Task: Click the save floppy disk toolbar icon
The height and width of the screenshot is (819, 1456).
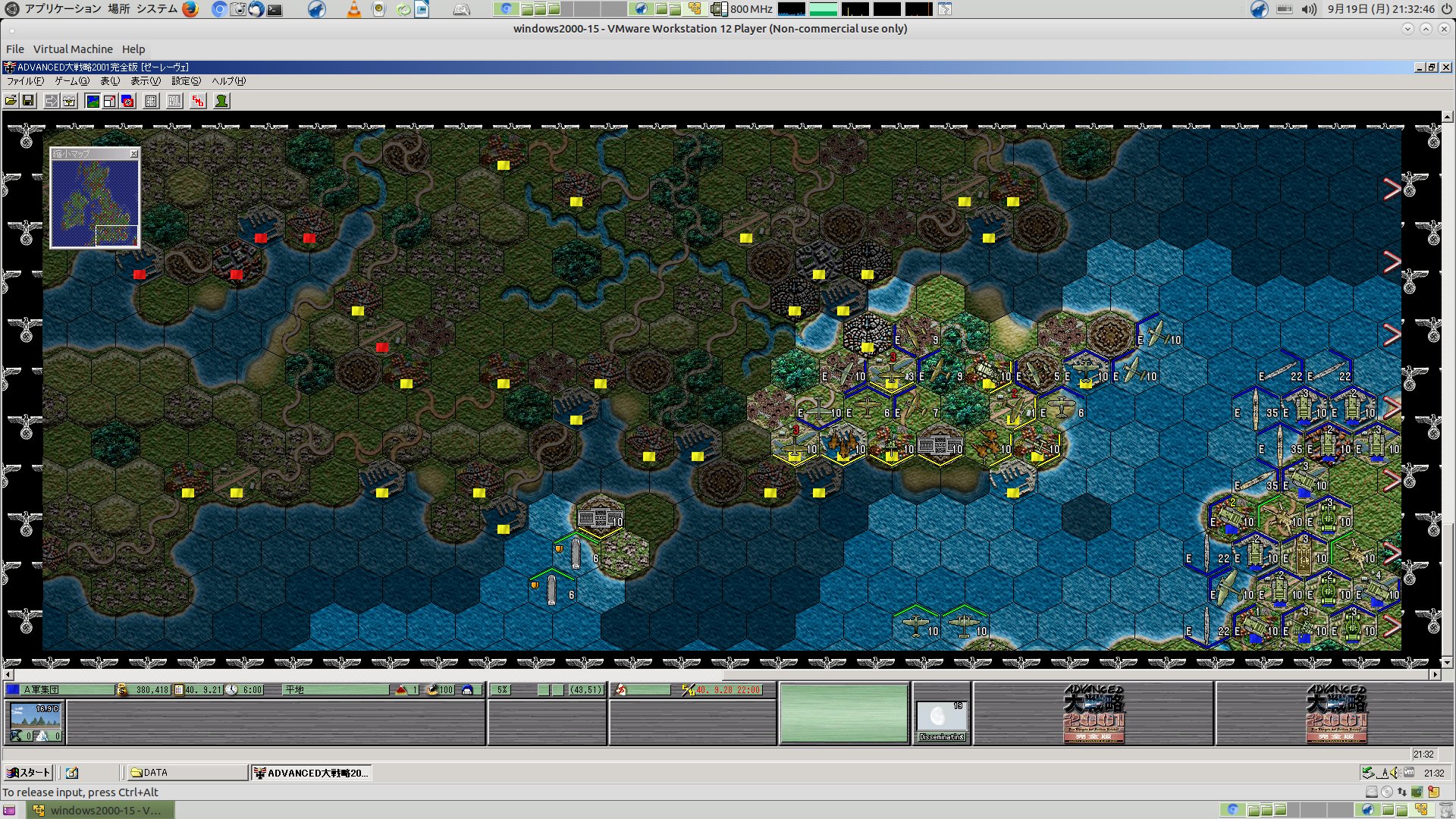Action: click(29, 101)
